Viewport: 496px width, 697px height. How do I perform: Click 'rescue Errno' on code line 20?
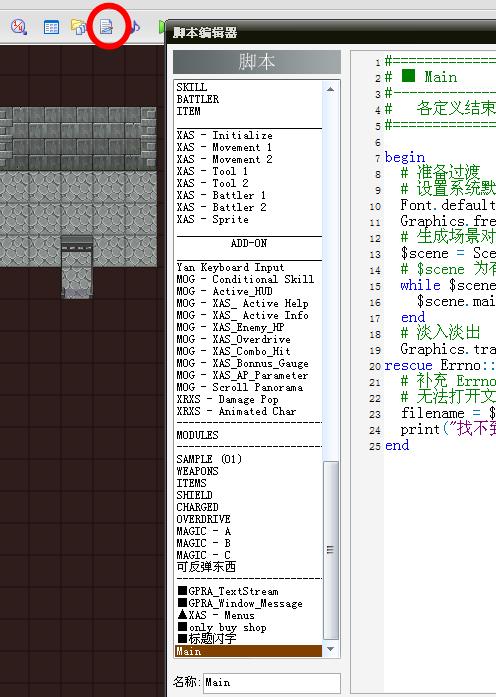coord(432,365)
